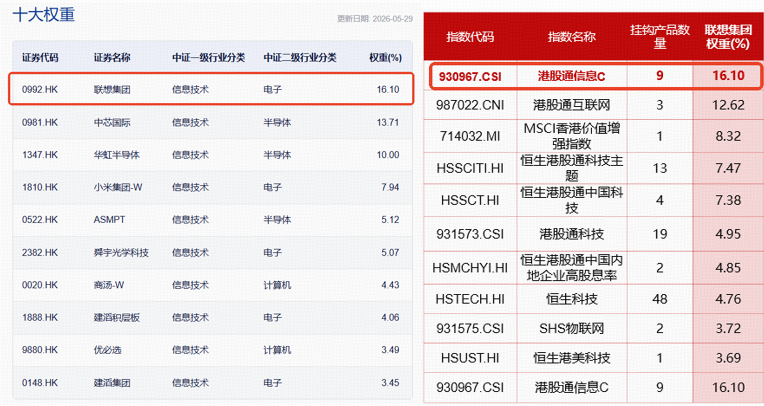
Task: Select index code 987022.CNI
Action: coord(470,105)
